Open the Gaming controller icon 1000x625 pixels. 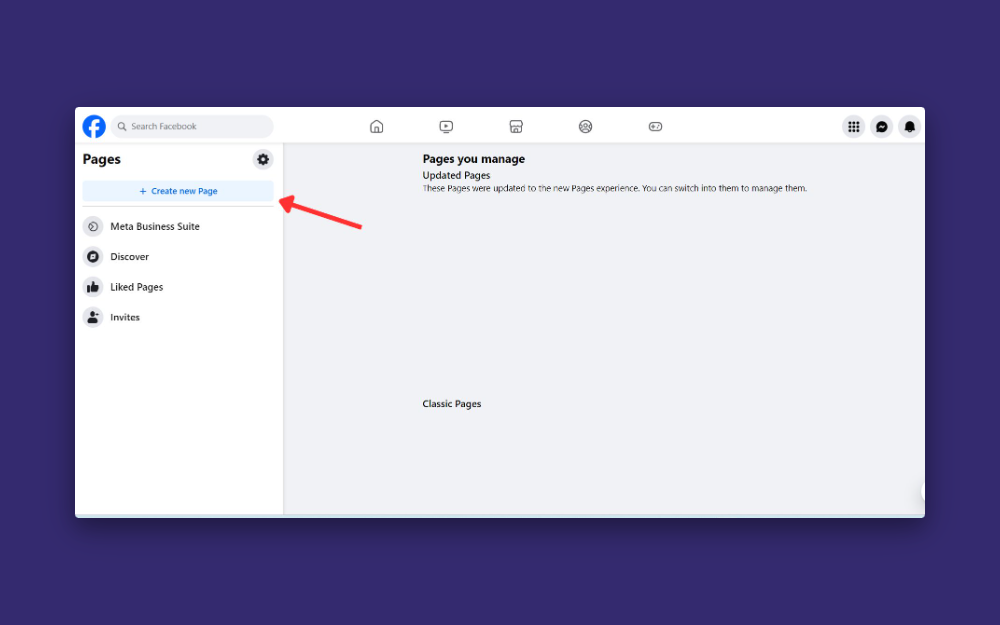[655, 126]
